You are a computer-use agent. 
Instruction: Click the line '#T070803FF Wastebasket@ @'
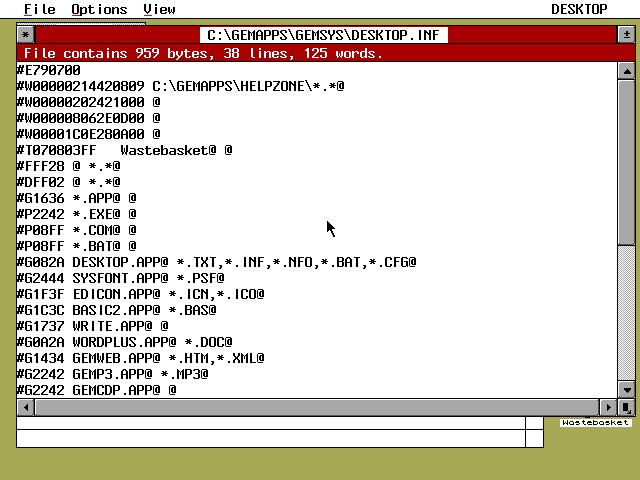(x=124, y=150)
